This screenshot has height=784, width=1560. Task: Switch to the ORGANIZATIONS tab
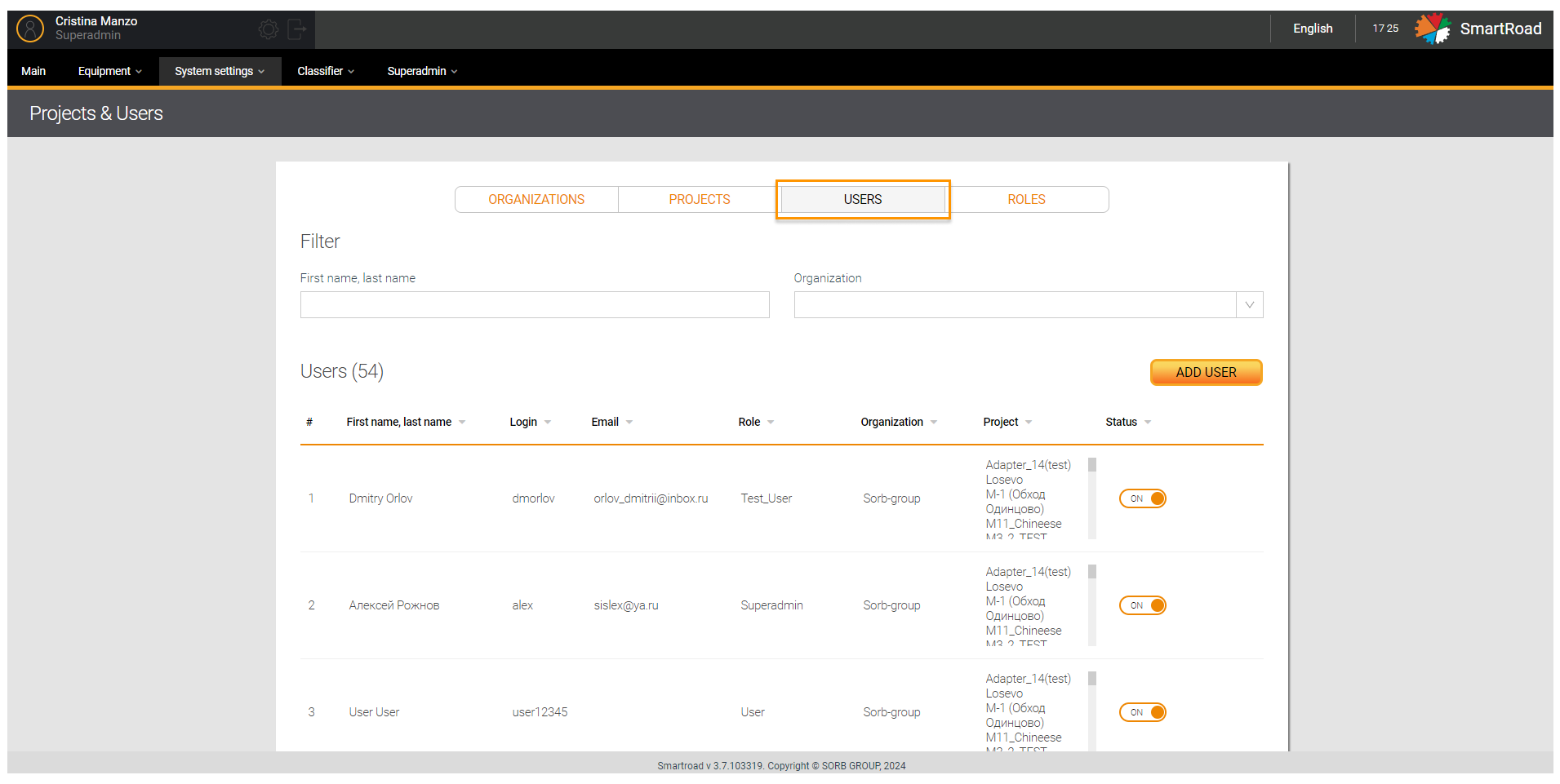pyautogui.click(x=536, y=200)
